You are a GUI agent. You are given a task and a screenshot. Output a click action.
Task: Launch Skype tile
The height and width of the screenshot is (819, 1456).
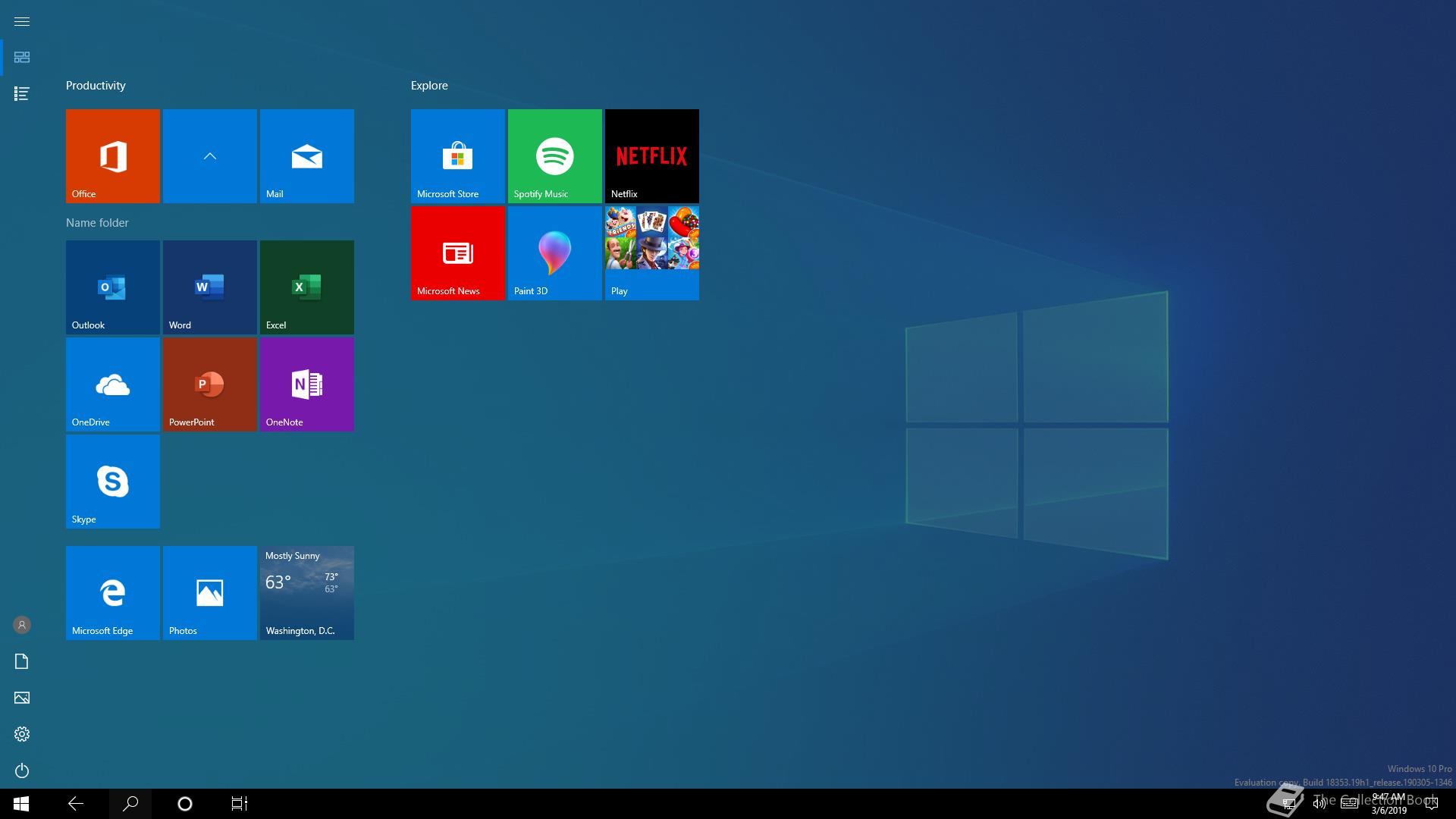[x=112, y=482]
